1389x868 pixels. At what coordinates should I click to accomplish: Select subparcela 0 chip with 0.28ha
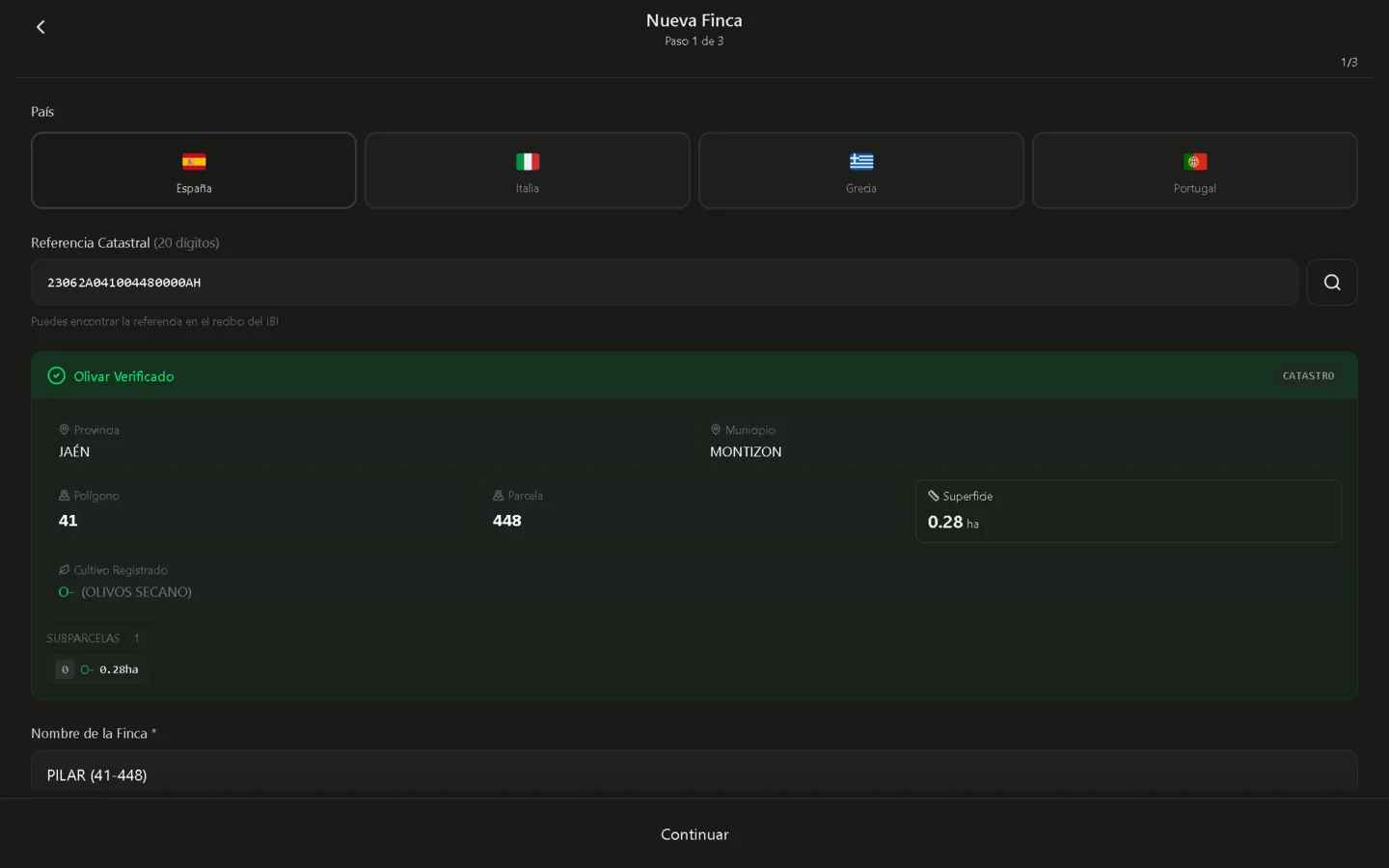[x=98, y=669]
